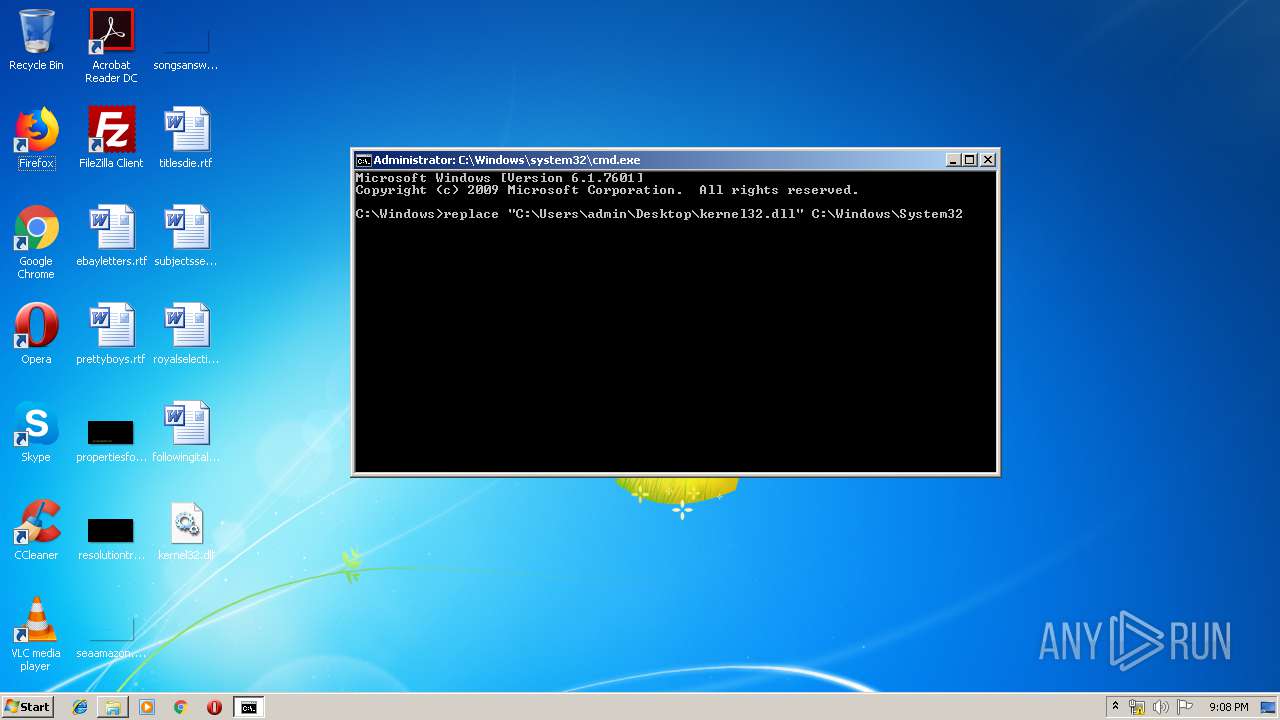Image resolution: width=1280 pixels, height=720 pixels.
Task: Select the seaamazon... desktop file
Action: (x=111, y=636)
